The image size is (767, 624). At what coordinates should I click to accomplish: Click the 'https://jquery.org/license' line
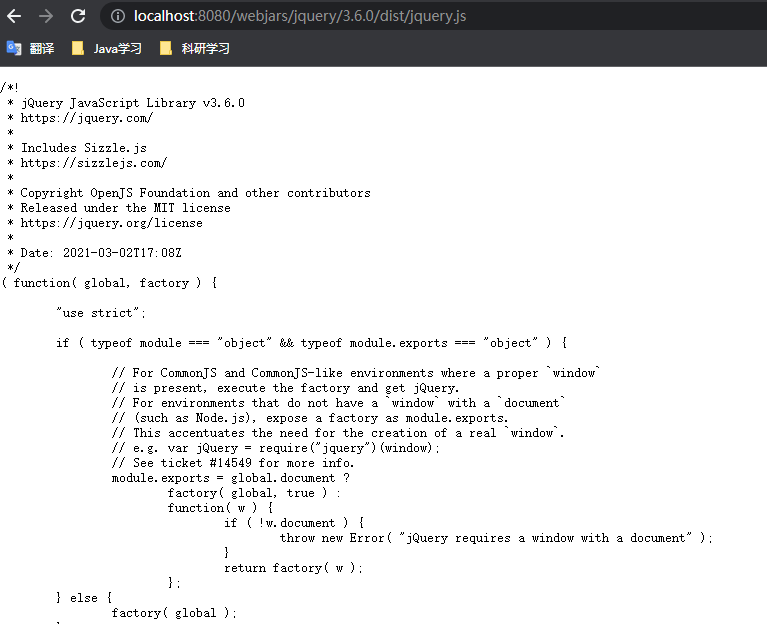coord(112,223)
